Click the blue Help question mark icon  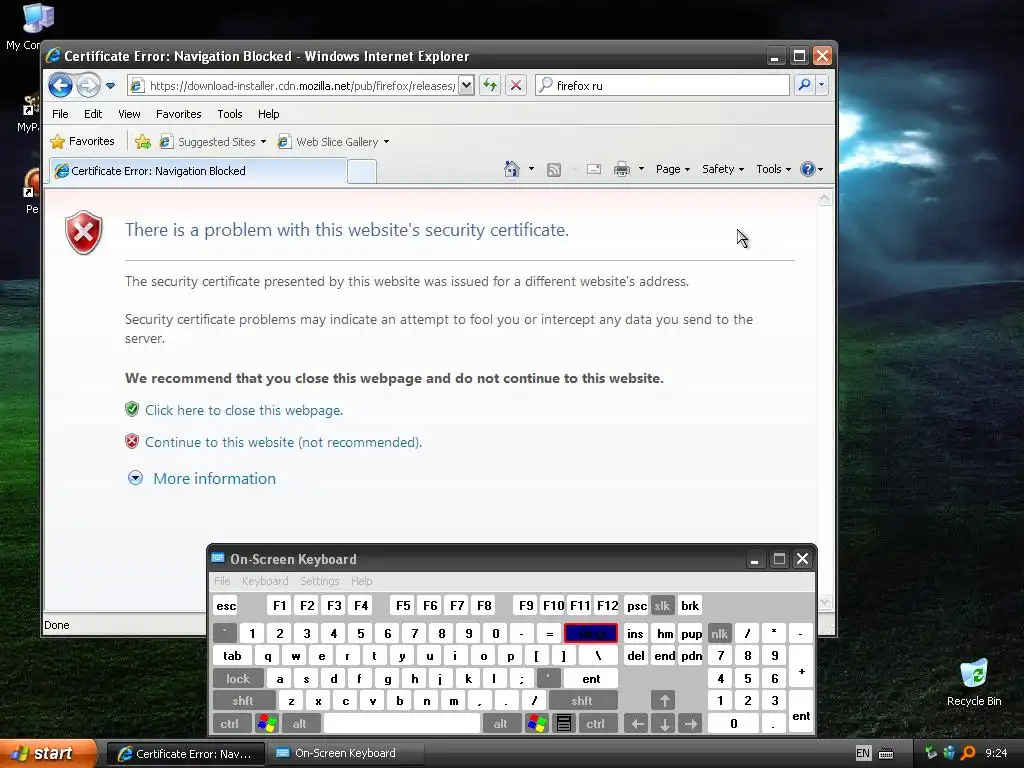(808, 169)
